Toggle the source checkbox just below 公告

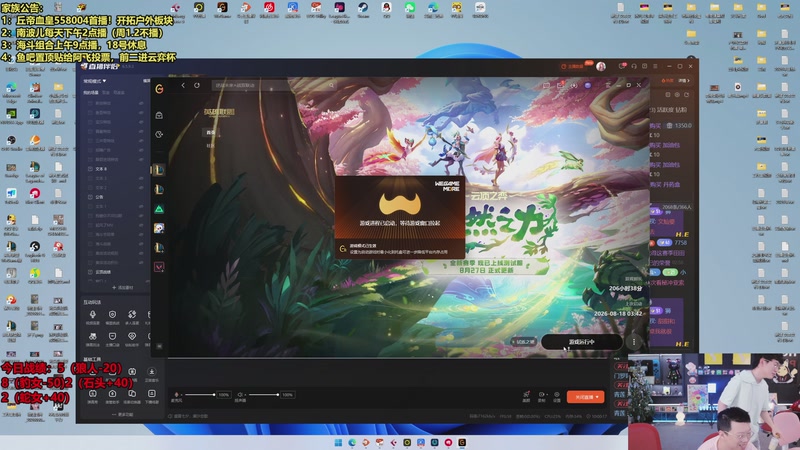90,206
